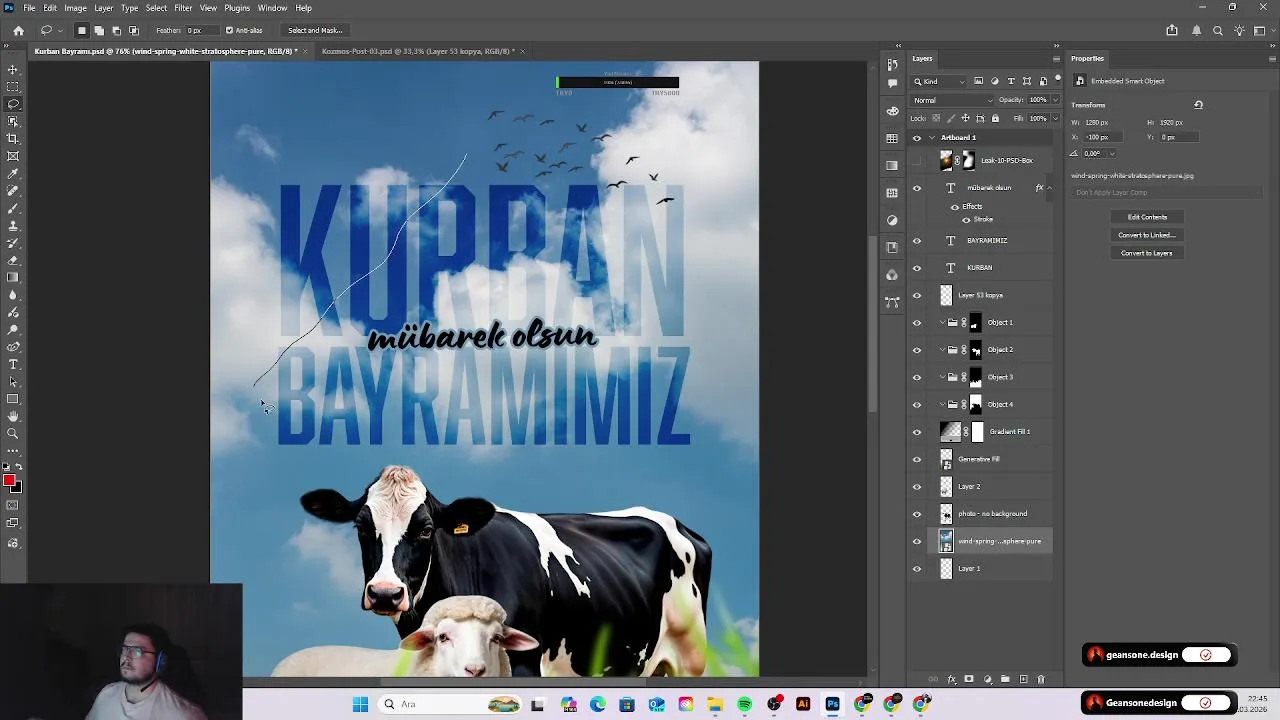Viewport: 1280px width, 720px height.
Task: Open the Plugins menu
Action: (x=237, y=8)
